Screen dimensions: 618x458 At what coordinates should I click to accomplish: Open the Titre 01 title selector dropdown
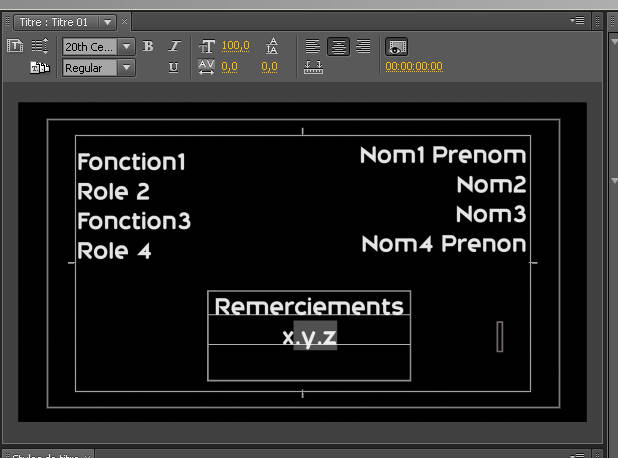[x=107, y=22]
